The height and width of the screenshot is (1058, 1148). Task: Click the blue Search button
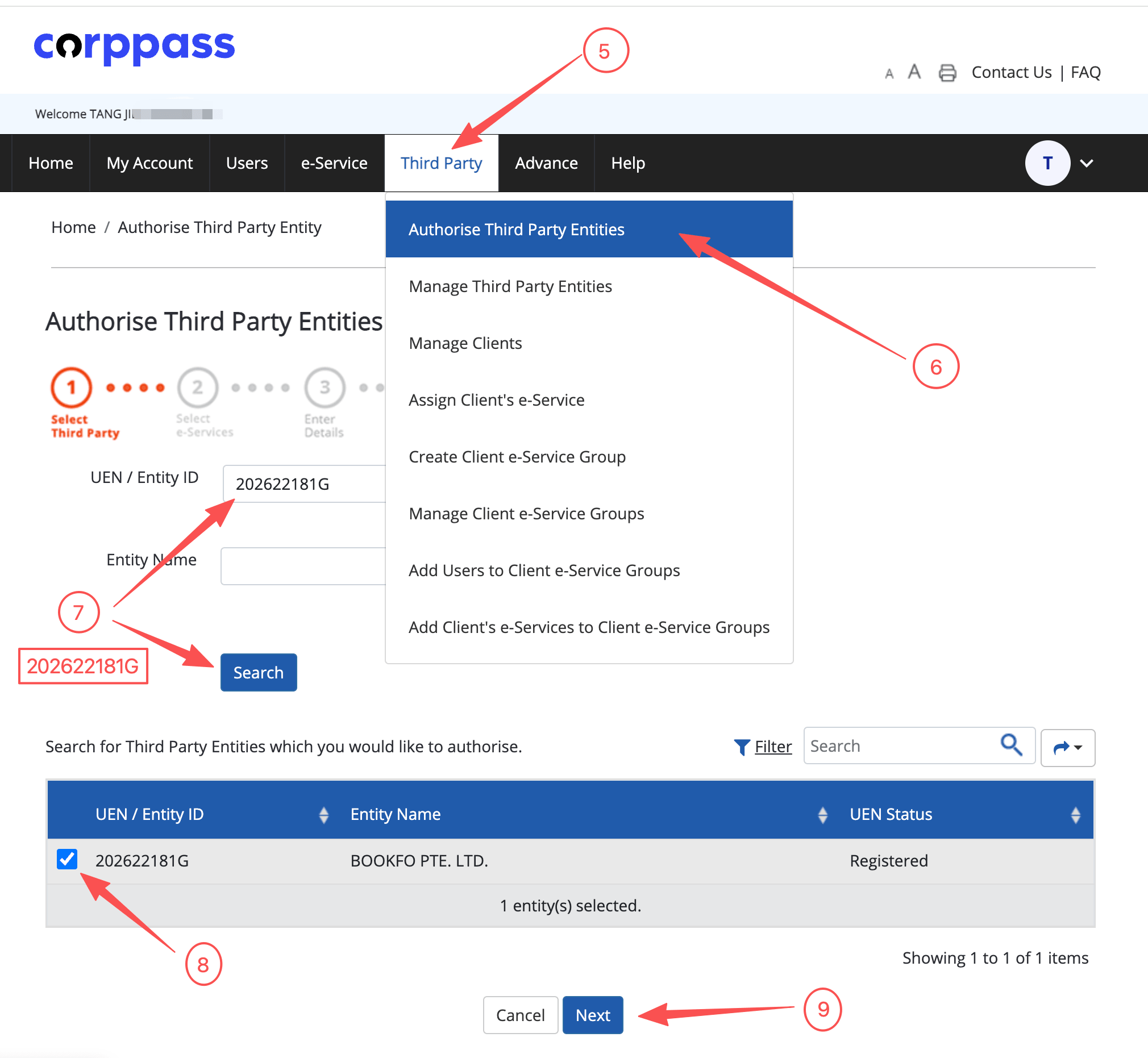pyautogui.click(x=259, y=672)
